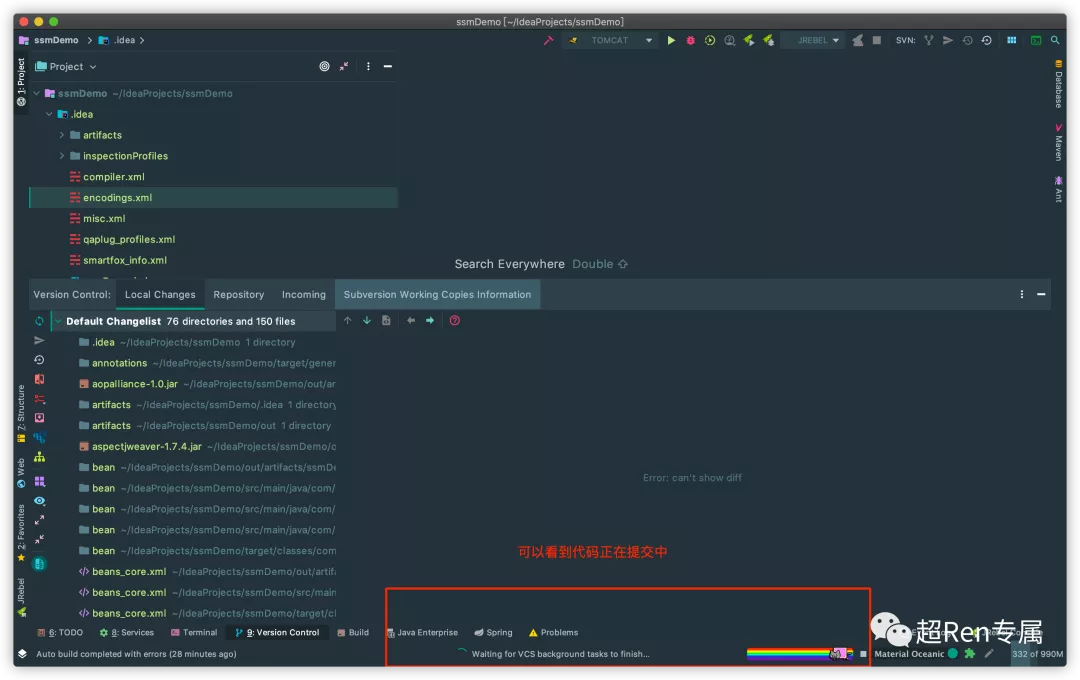Click .idea breadcrumb in navigation bar
Screen dimensions: 1080x680
(118, 40)
